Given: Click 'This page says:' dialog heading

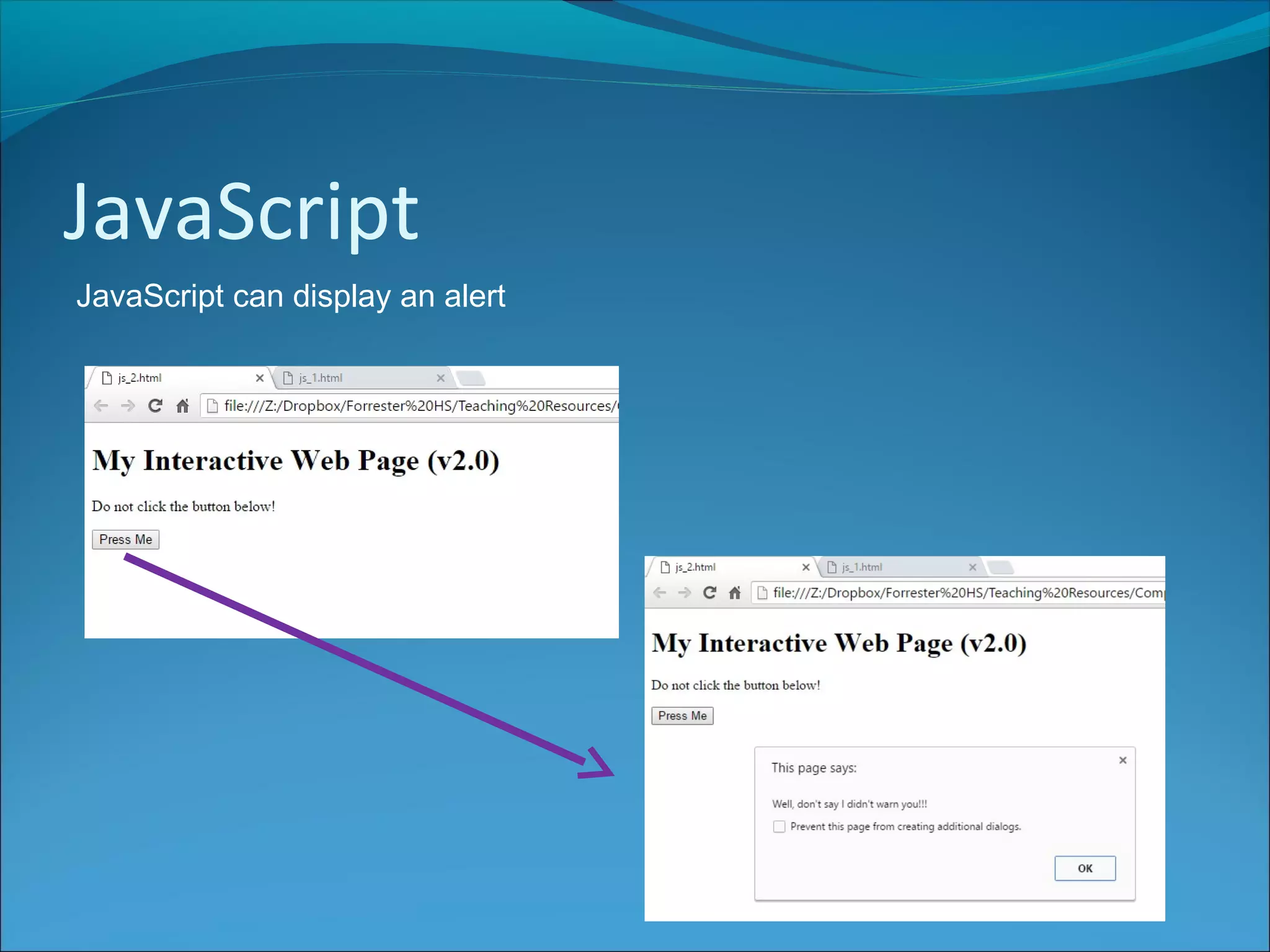Looking at the screenshot, I should click(814, 768).
